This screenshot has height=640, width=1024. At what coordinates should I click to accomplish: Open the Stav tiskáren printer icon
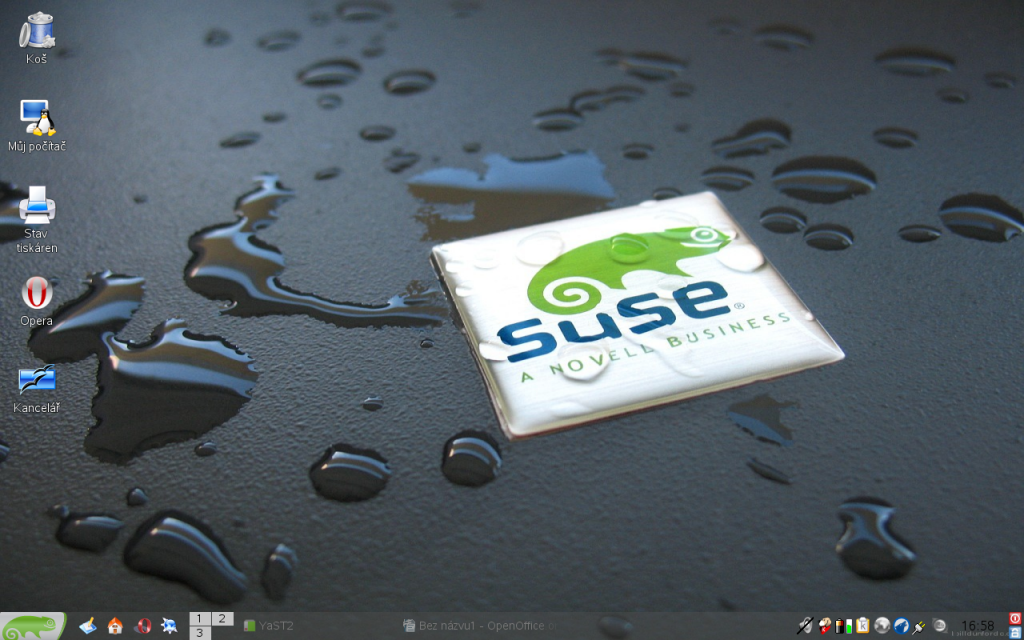pos(37,219)
